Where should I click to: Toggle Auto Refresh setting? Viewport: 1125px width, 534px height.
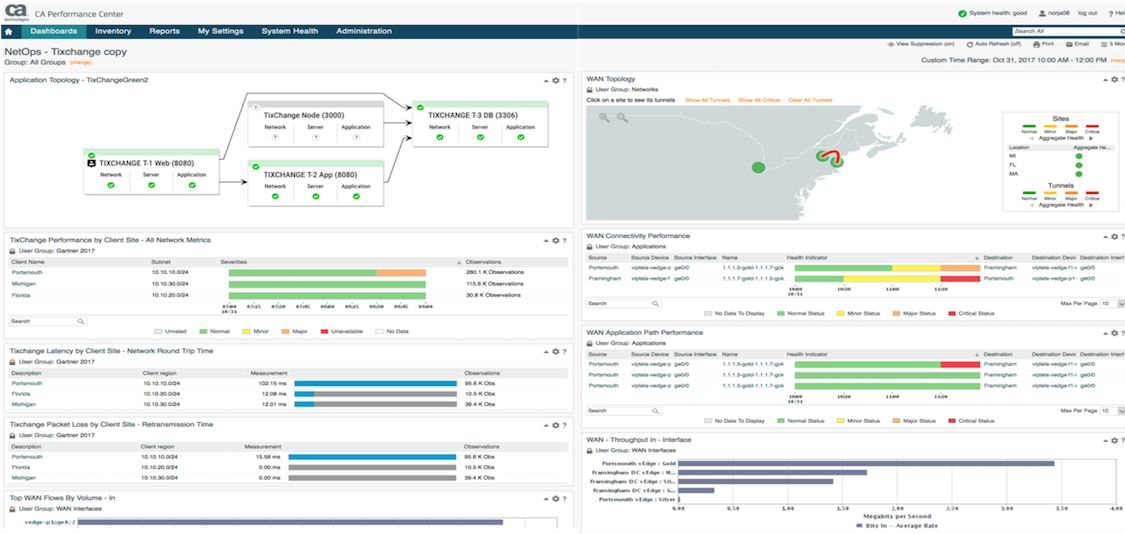(x=994, y=44)
